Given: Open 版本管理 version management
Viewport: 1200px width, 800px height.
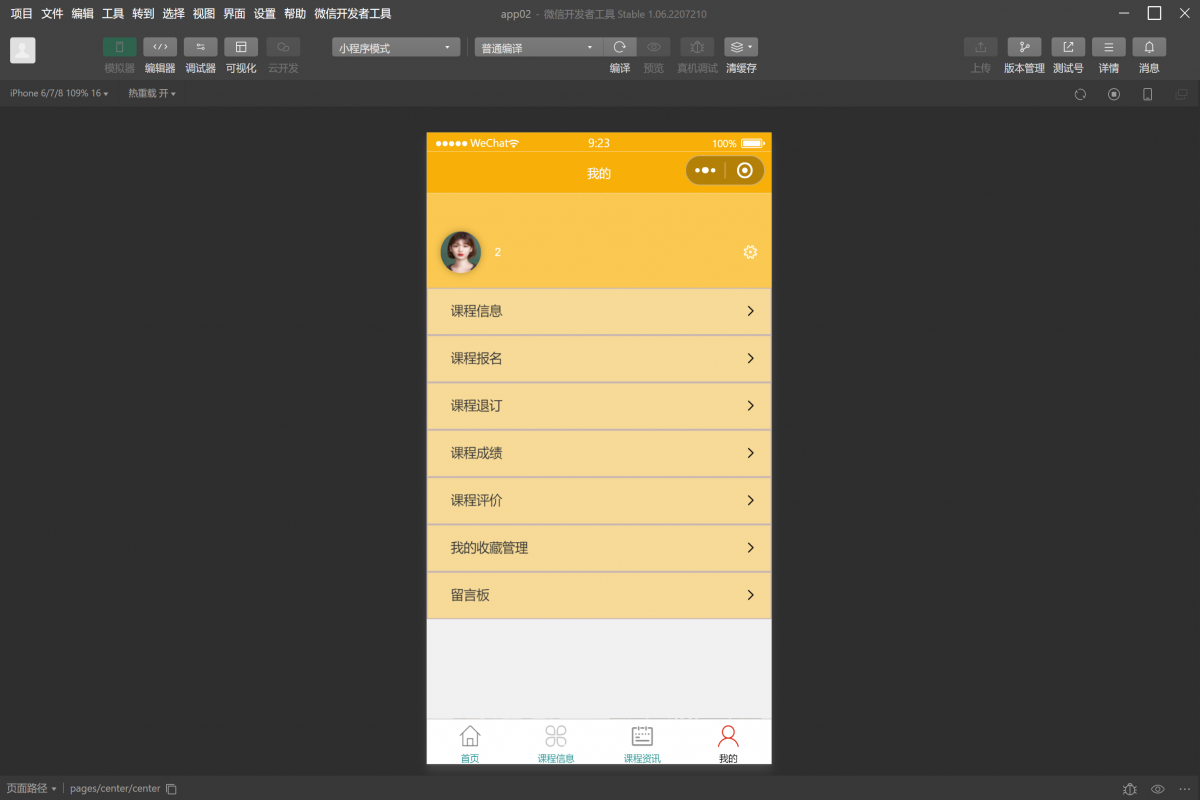Looking at the screenshot, I should [x=1024, y=47].
